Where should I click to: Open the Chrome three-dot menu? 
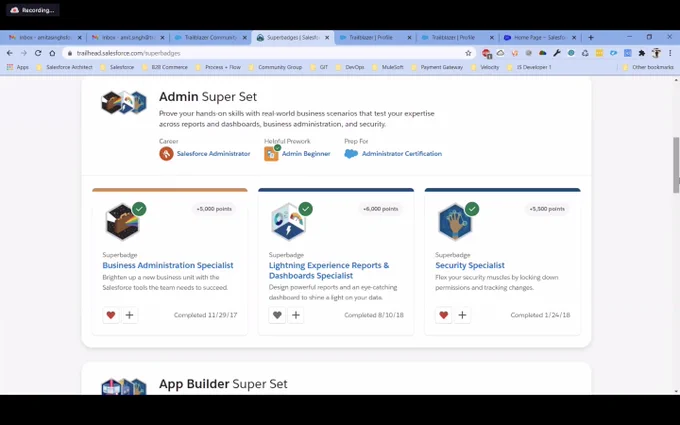tap(670, 53)
